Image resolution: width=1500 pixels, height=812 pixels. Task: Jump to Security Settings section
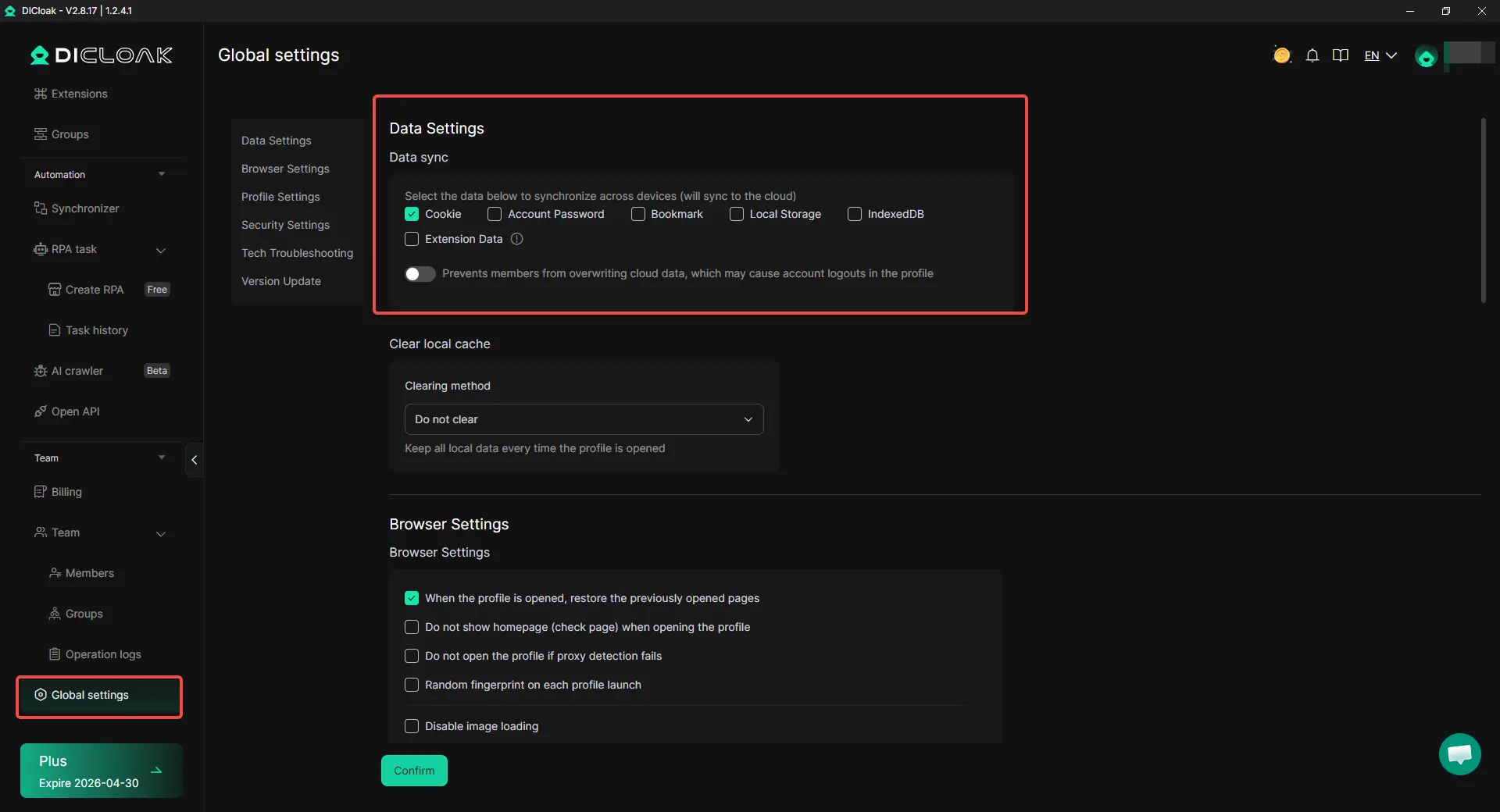pyautogui.click(x=285, y=225)
